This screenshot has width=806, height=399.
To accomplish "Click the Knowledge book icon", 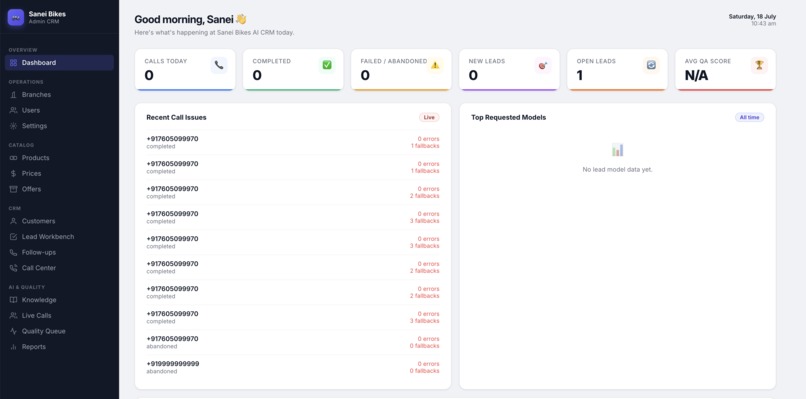I will coord(13,300).
